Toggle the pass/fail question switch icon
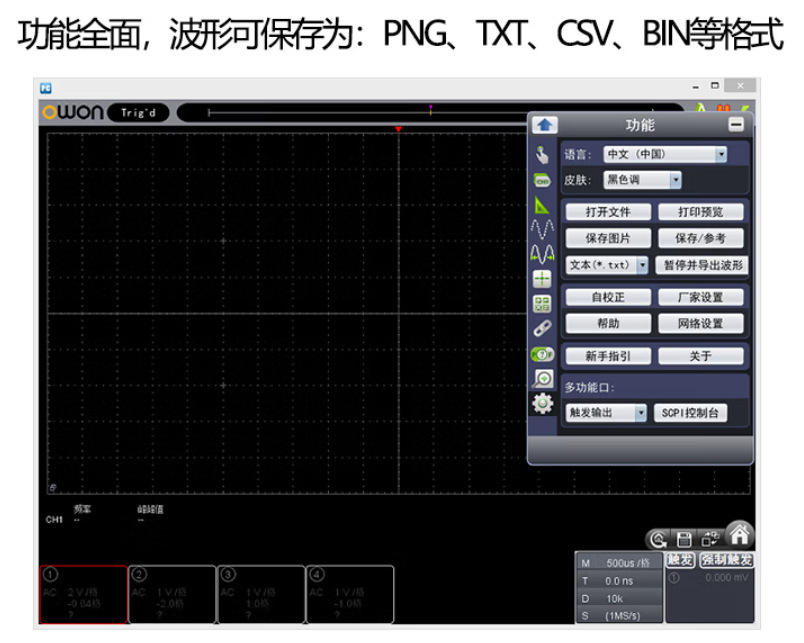The height and width of the screenshot is (643, 804). [542, 354]
